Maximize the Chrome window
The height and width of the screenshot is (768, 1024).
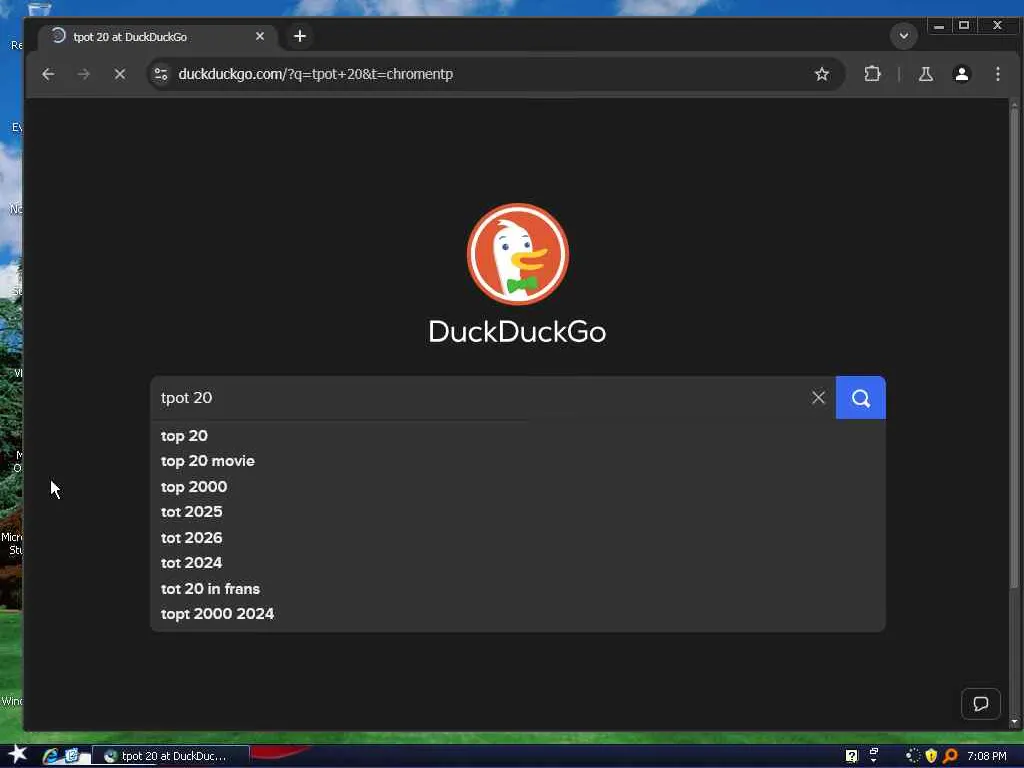click(x=964, y=26)
